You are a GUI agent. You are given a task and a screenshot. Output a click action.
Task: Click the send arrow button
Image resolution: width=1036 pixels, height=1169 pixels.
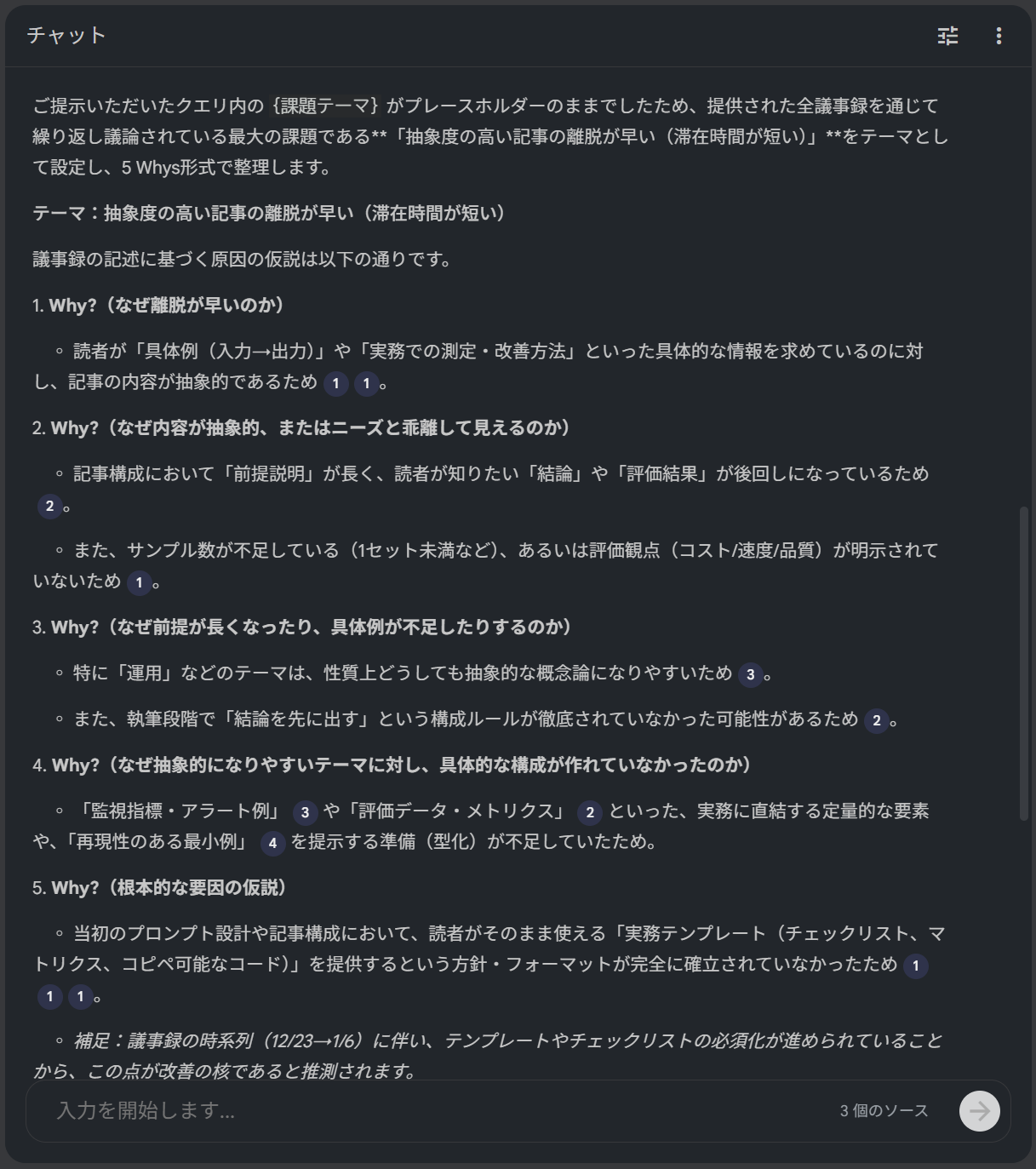[980, 1111]
